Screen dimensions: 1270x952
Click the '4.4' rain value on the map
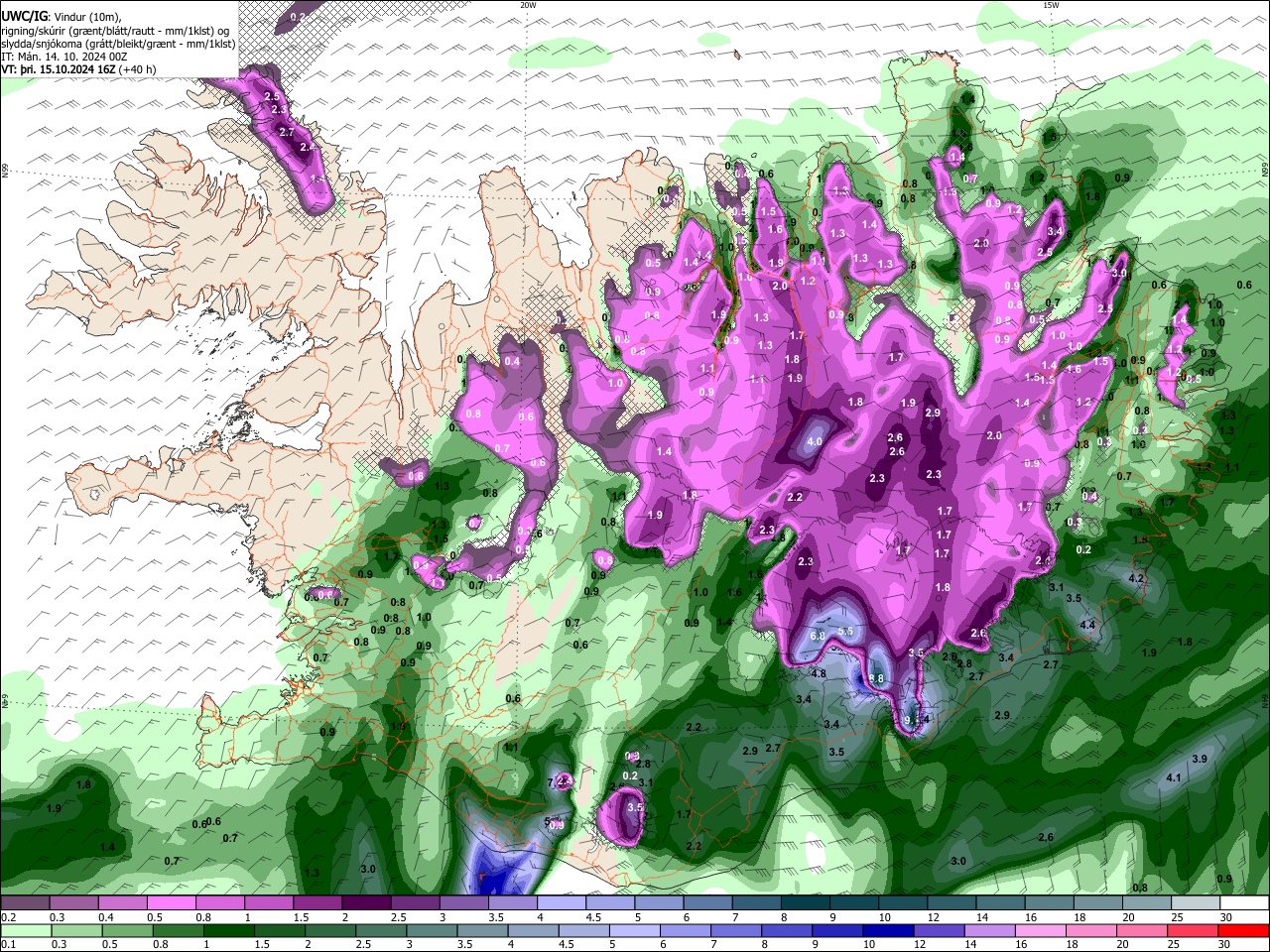[1087, 625]
